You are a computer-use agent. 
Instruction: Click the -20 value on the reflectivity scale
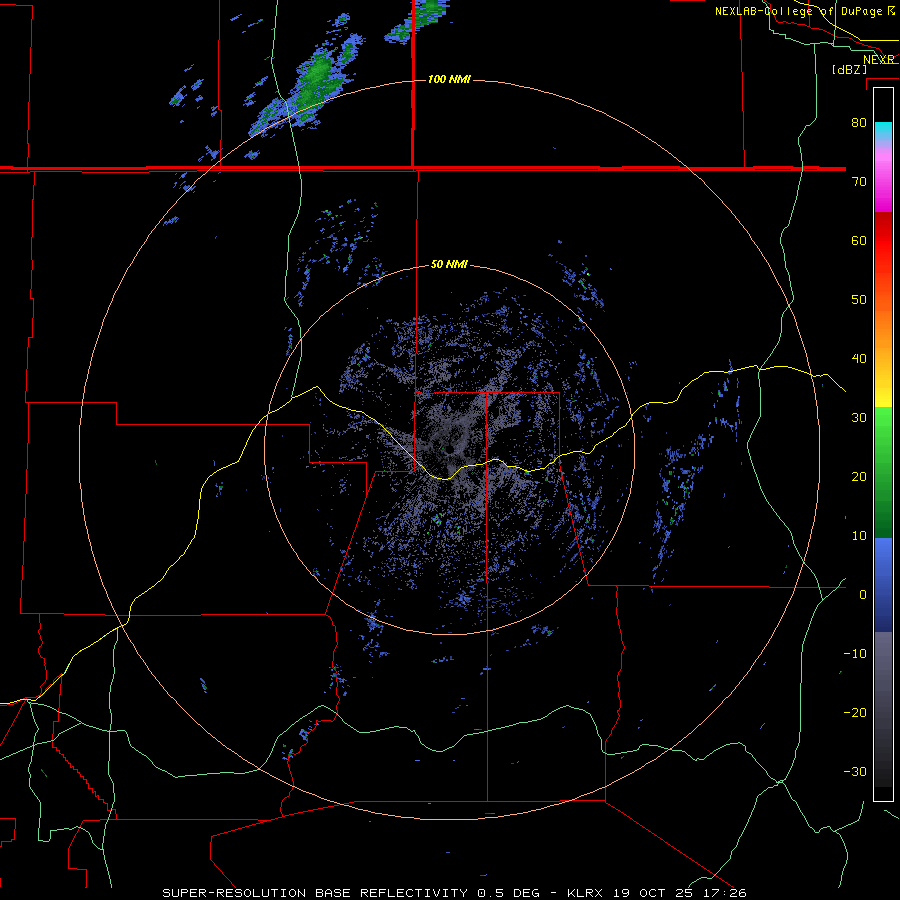[855, 713]
